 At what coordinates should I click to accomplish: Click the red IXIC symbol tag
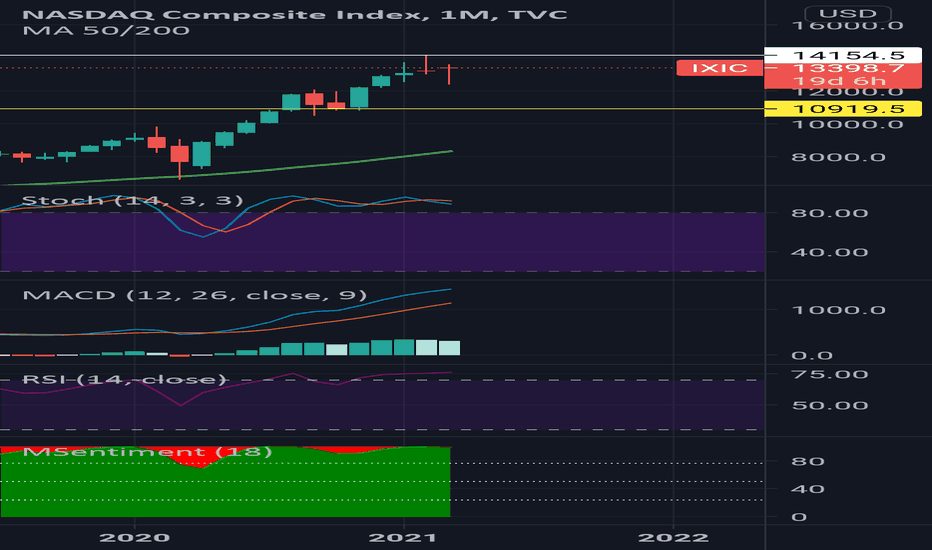(x=720, y=68)
